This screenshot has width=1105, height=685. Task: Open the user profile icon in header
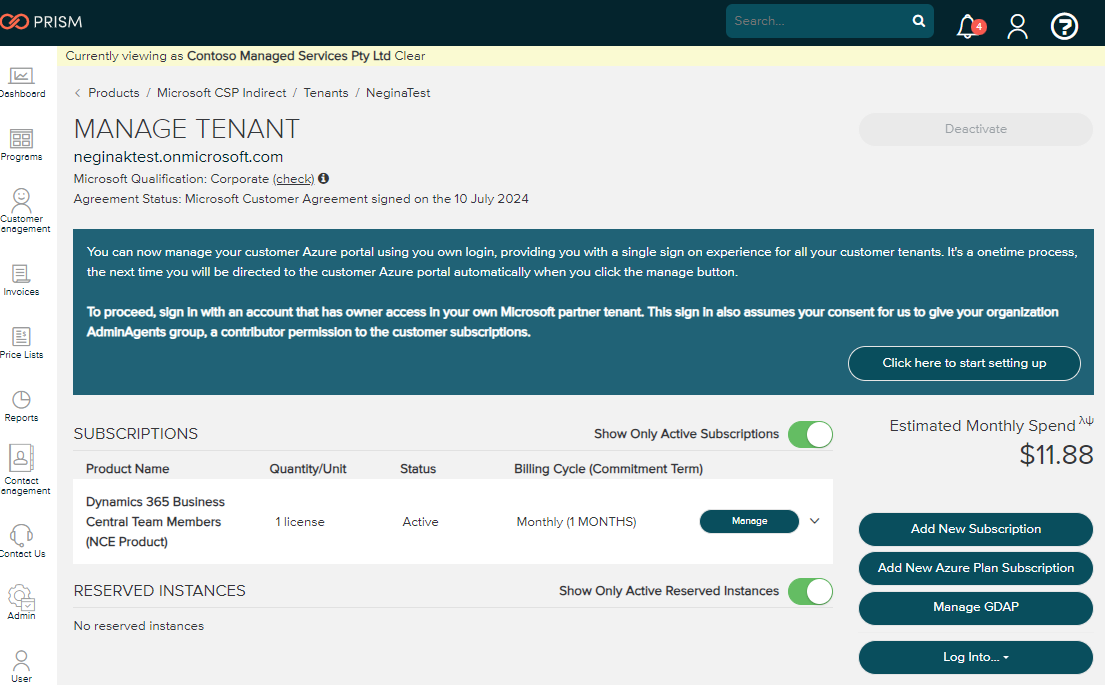[1017, 27]
